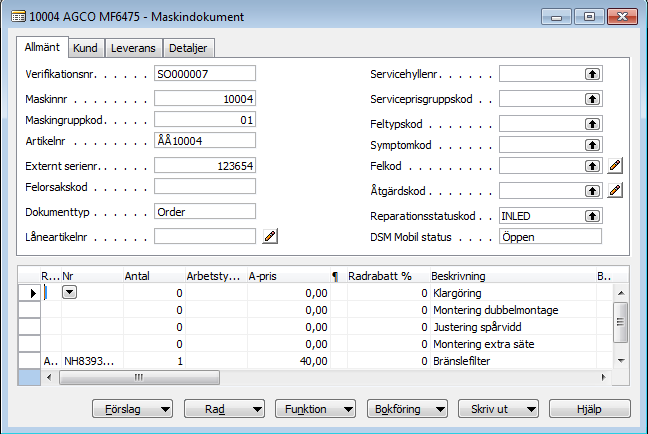Click the 40,00 price cell
The width and height of the screenshot is (648, 434).
(289, 361)
